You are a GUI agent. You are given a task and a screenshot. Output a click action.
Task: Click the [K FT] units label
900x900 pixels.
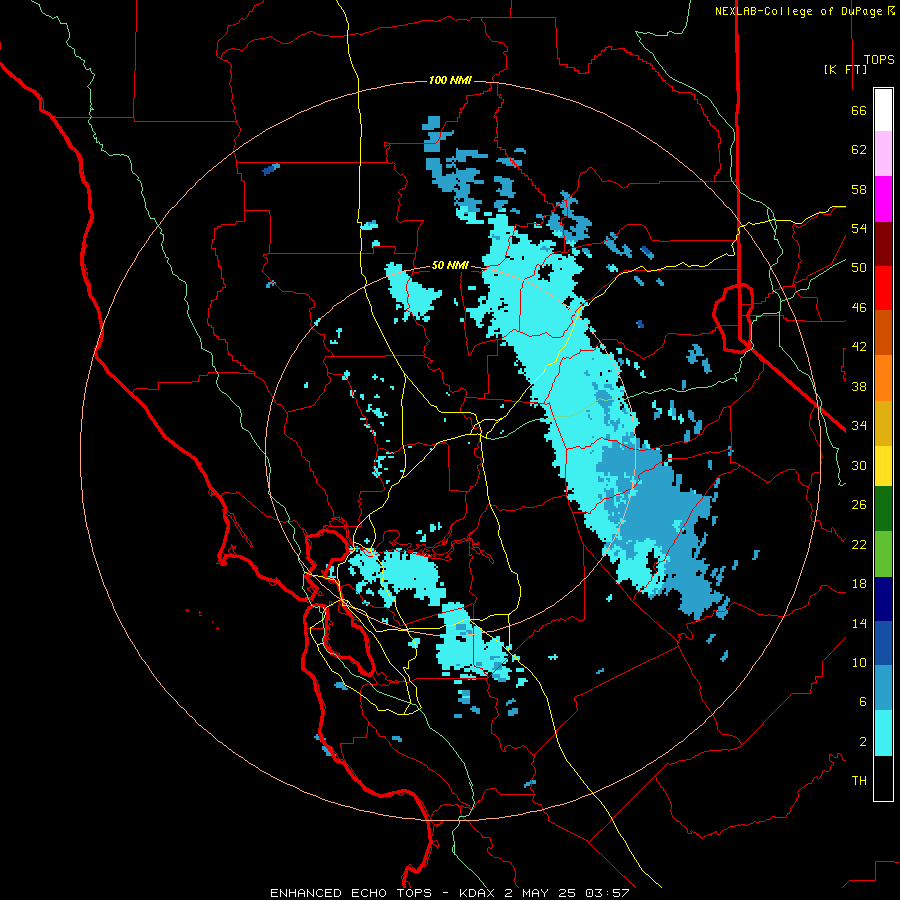845,69
